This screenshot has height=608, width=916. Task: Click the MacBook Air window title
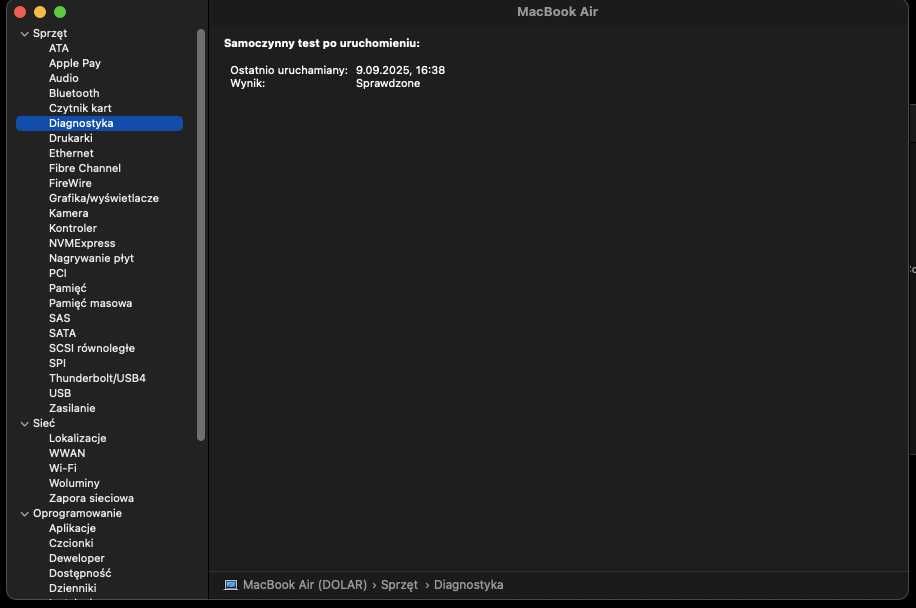tap(557, 12)
